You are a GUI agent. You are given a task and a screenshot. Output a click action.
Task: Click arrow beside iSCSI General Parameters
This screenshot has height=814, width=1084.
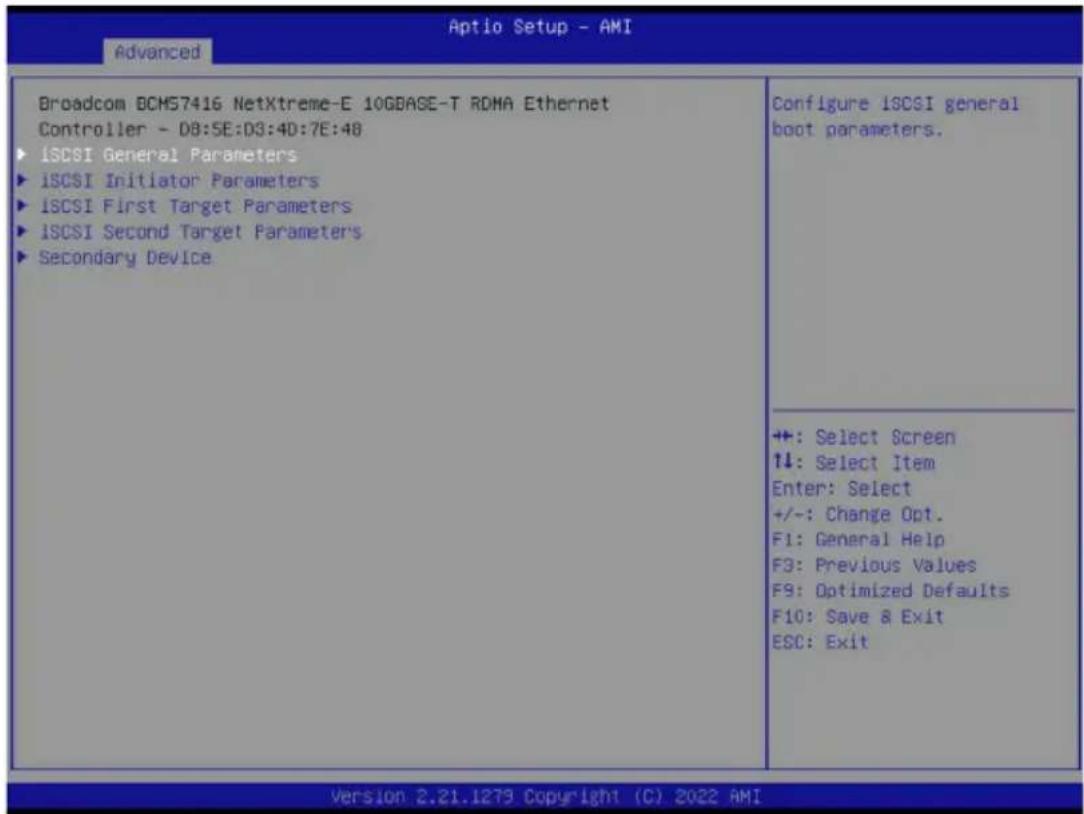(22, 154)
